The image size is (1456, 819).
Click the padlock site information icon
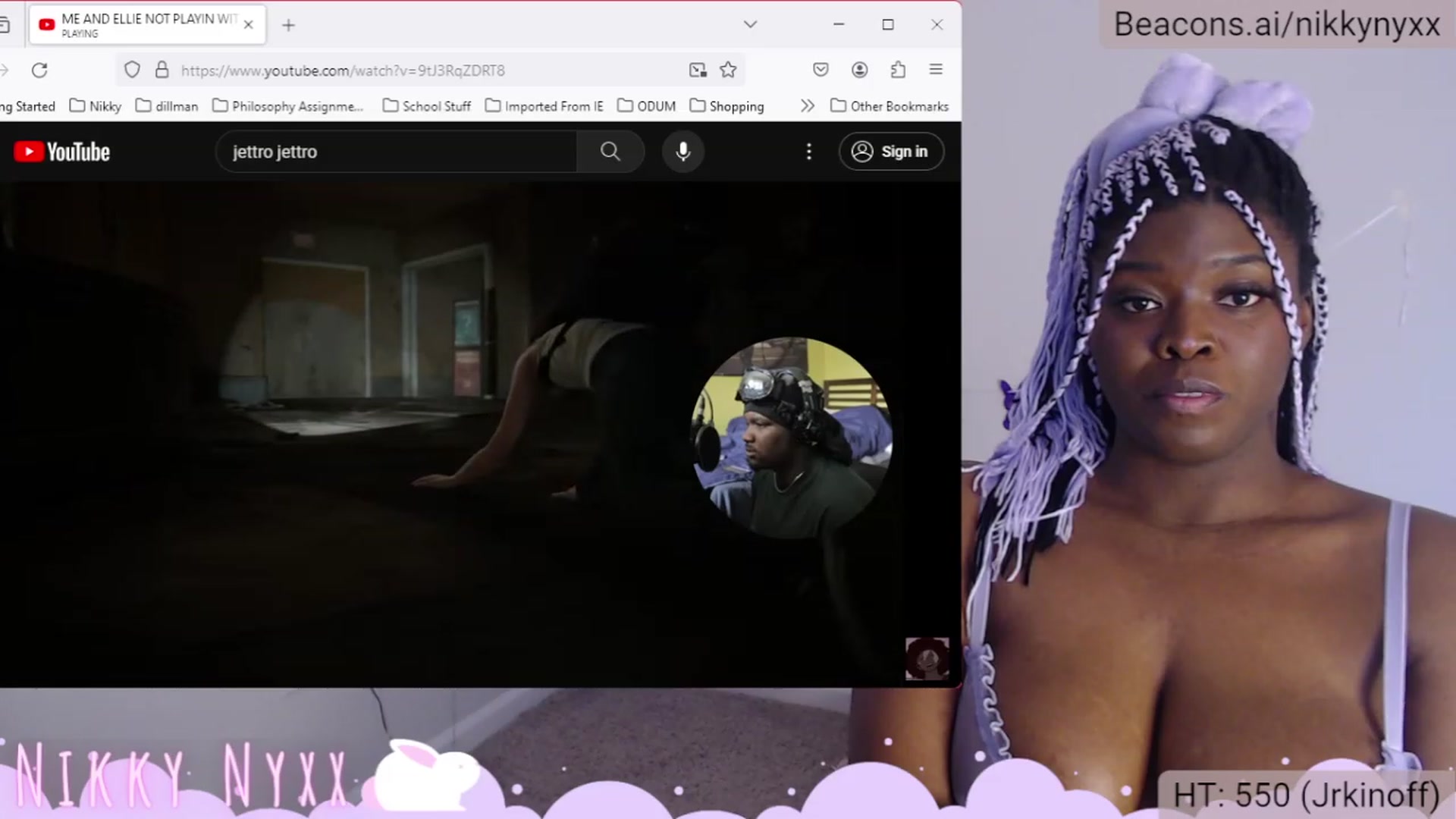[162, 70]
